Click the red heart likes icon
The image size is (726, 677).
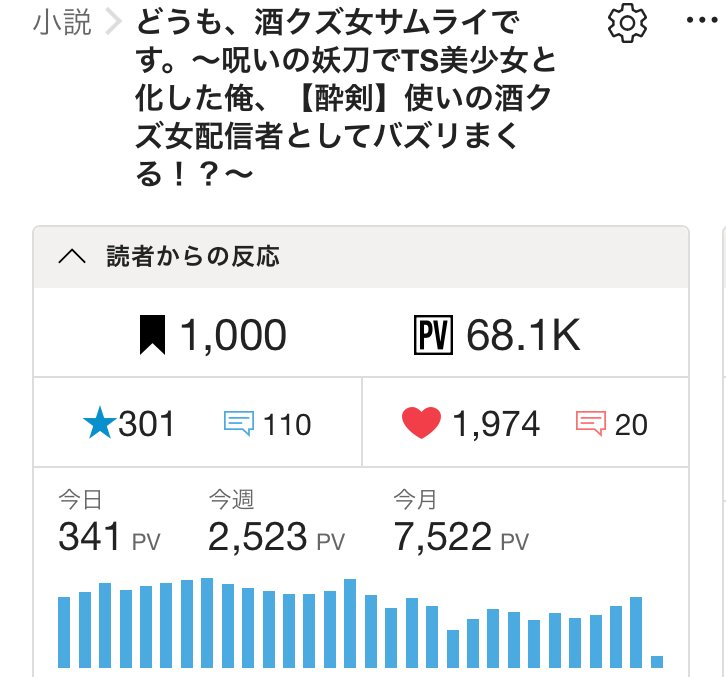tap(422, 424)
